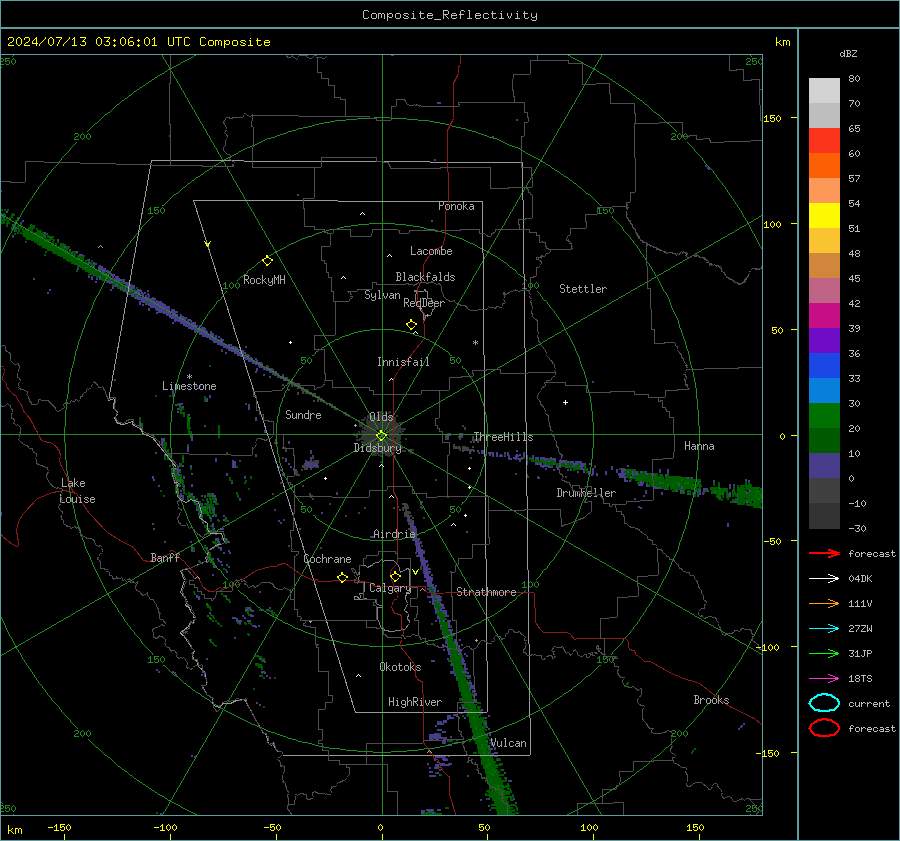Click the green 31JP arrow icon

tap(824, 653)
